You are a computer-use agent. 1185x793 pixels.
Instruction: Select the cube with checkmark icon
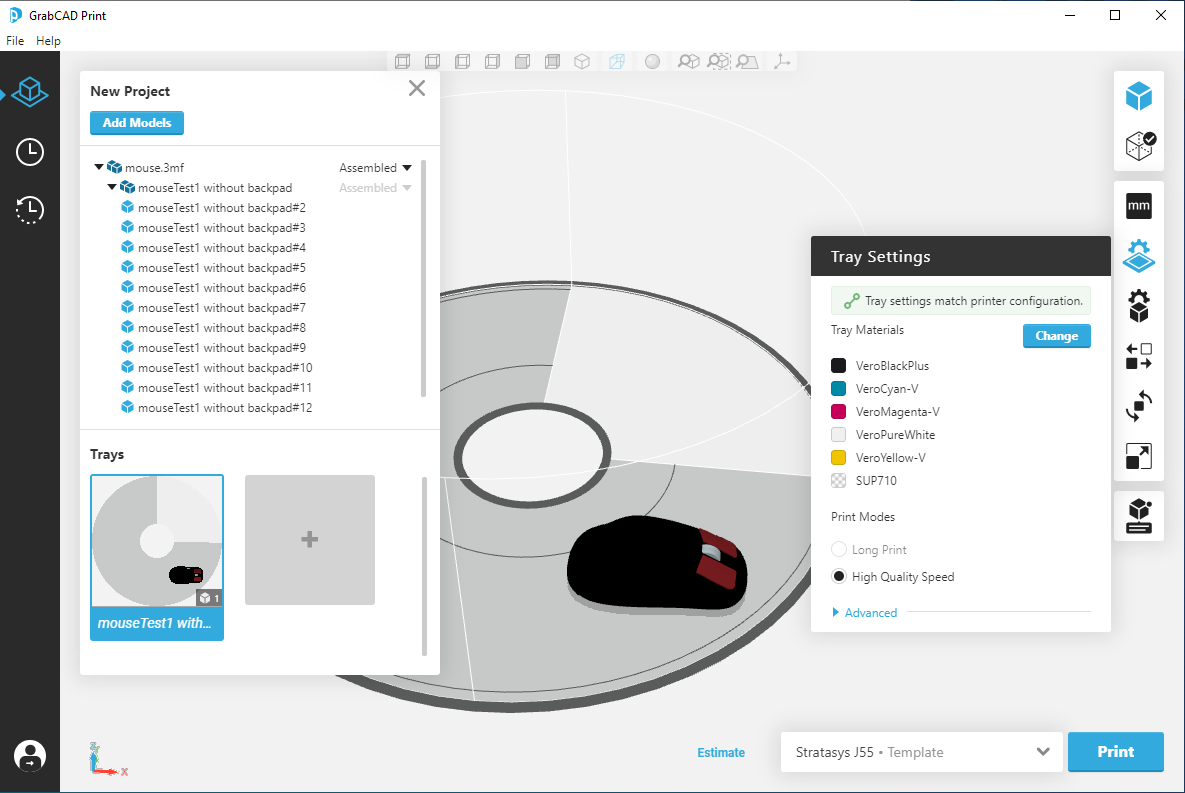pyautogui.click(x=1139, y=146)
